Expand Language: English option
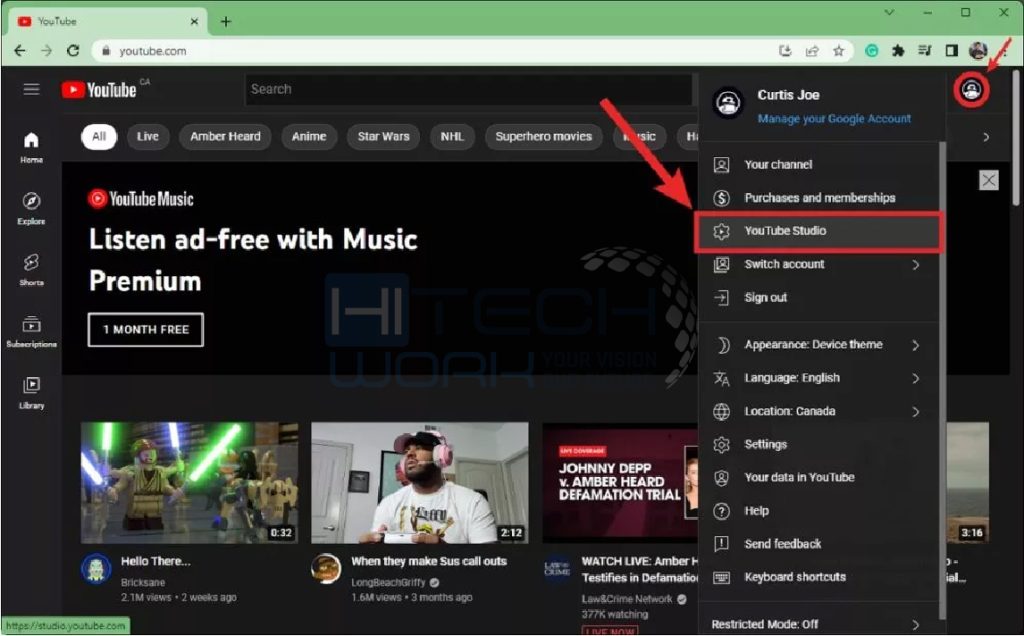This screenshot has height=636, width=1024. pyautogui.click(x=818, y=378)
